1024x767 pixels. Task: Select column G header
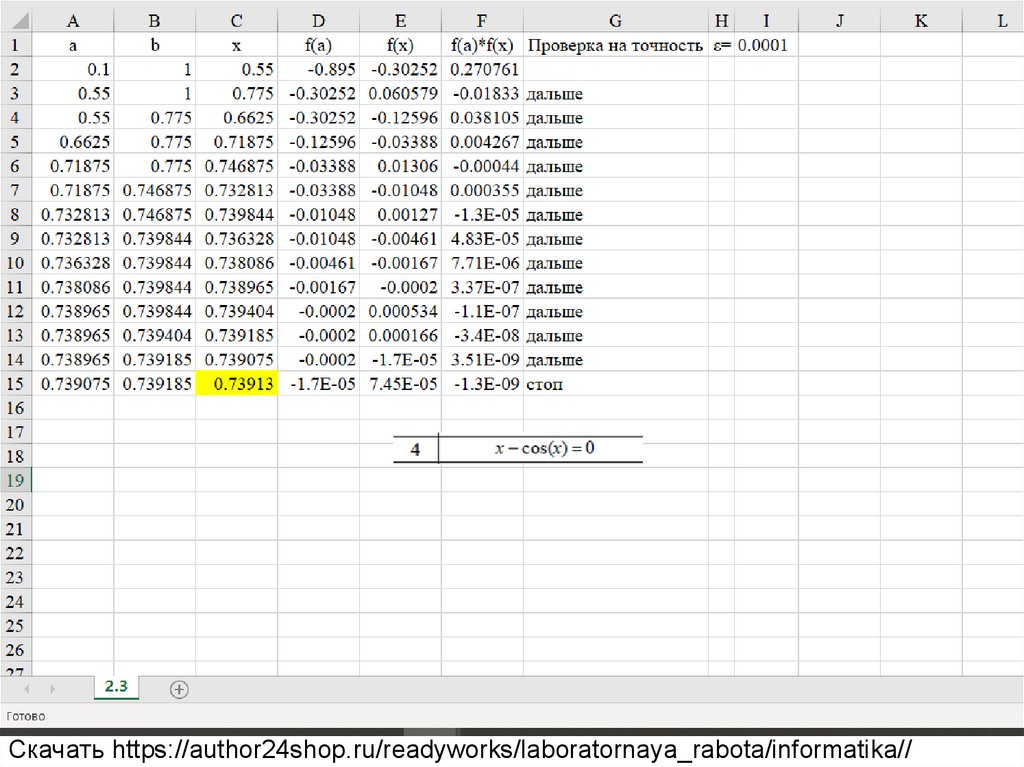pos(615,20)
